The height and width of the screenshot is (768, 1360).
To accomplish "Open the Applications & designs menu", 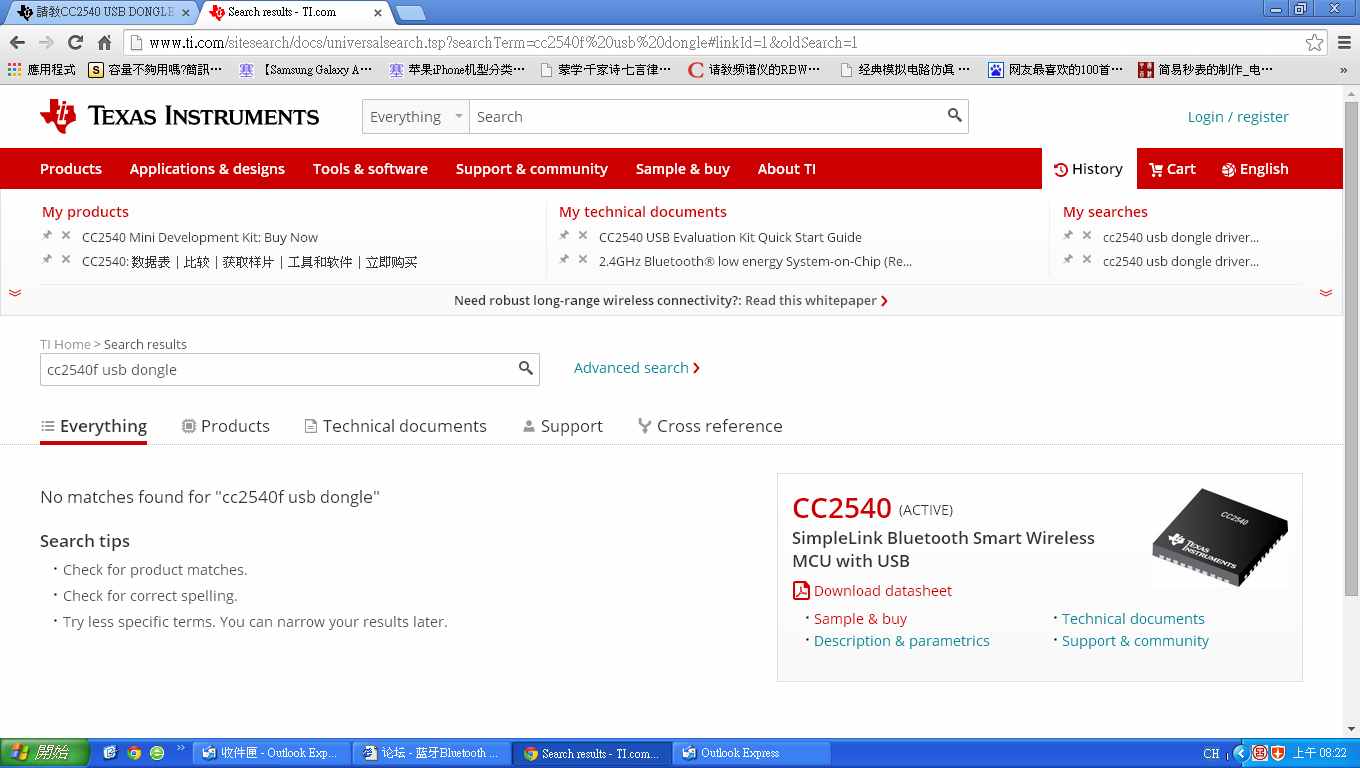I will tap(207, 169).
